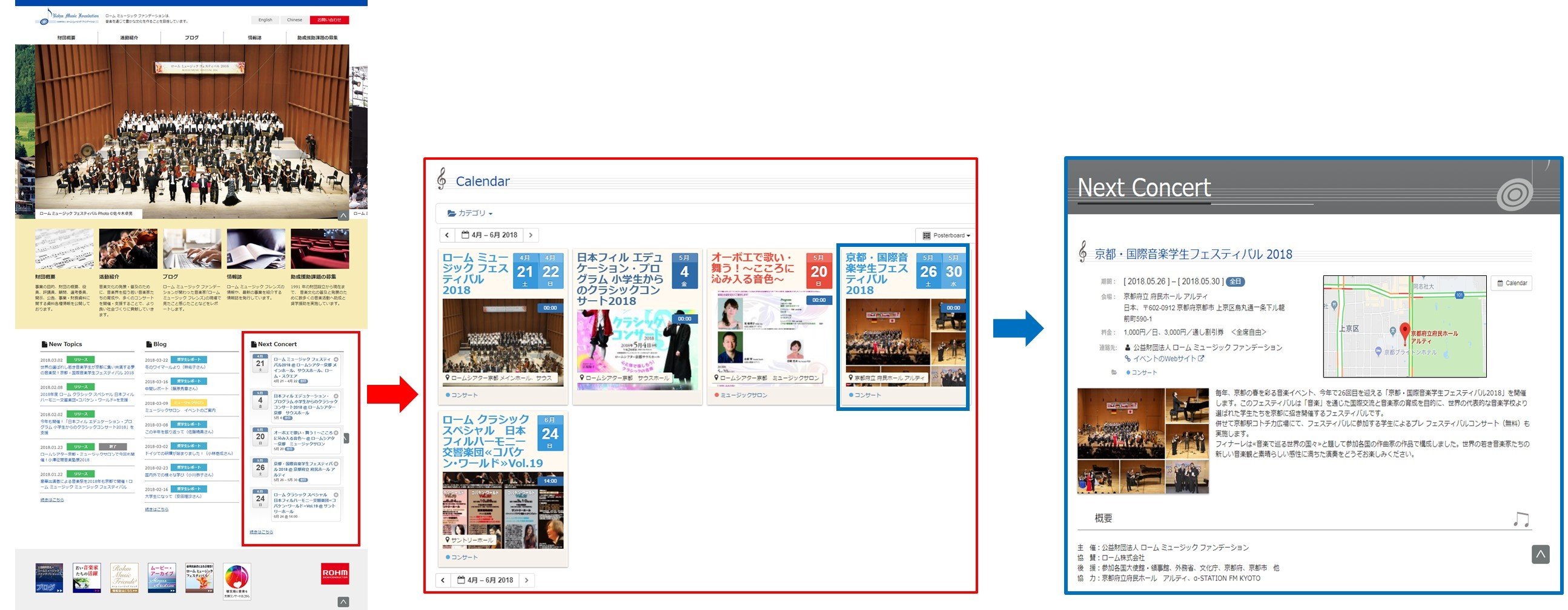Go to next period above the posters

[x=531, y=235]
